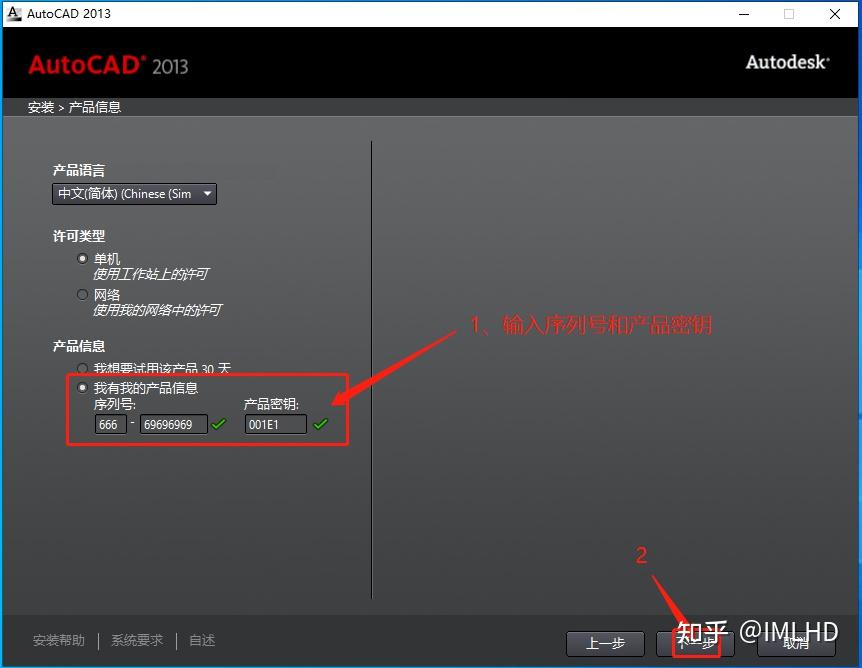Click the 上一步 button to go back
862x668 pixels.
click(605, 644)
